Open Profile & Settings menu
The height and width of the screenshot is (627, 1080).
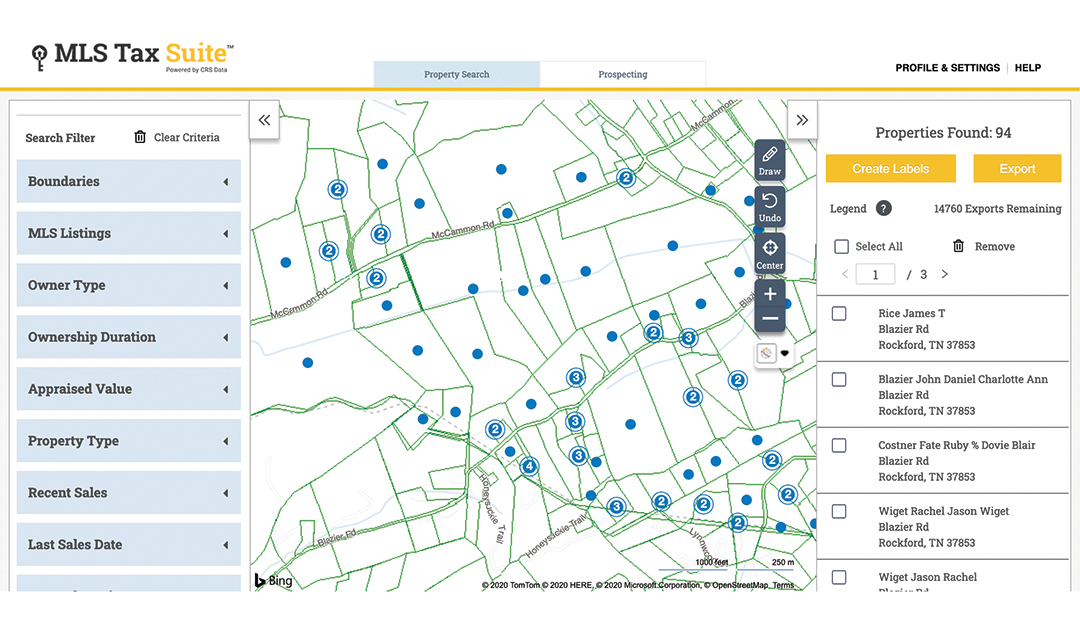tap(947, 68)
